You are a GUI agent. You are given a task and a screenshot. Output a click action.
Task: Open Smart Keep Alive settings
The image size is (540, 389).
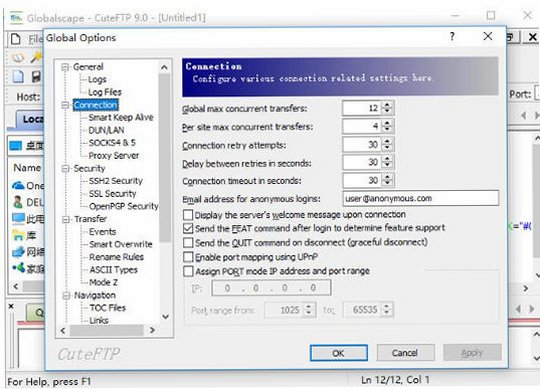[121, 117]
